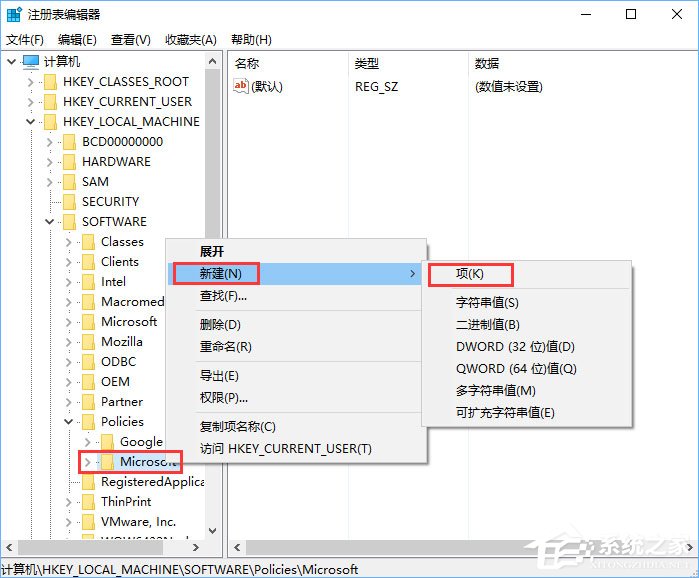Open the 收藏夹(A) menu
The image size is (699, 578).
pyautogui.click(x=191, y=40)
